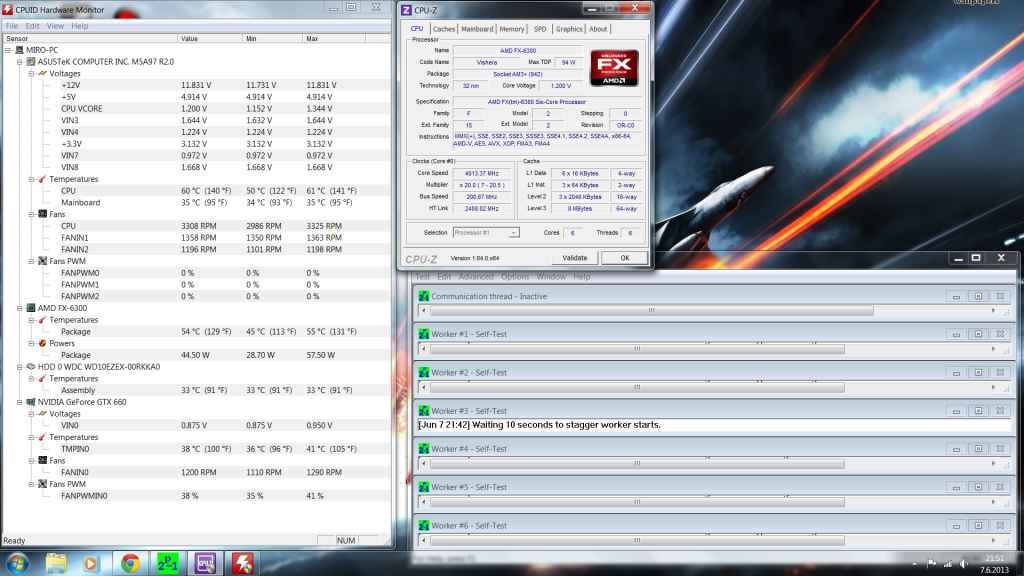Click the Worker #3 window icon
1024x576 pixels.
point(424,411)
